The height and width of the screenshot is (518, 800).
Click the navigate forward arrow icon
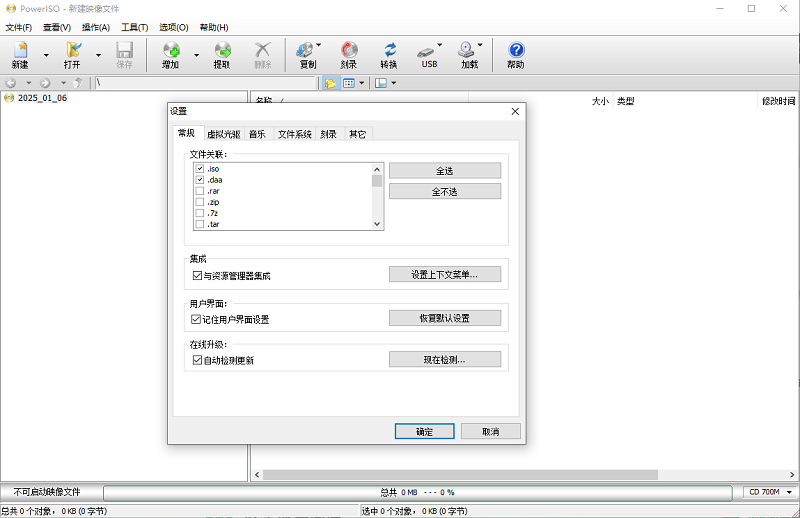coord(45,83)
